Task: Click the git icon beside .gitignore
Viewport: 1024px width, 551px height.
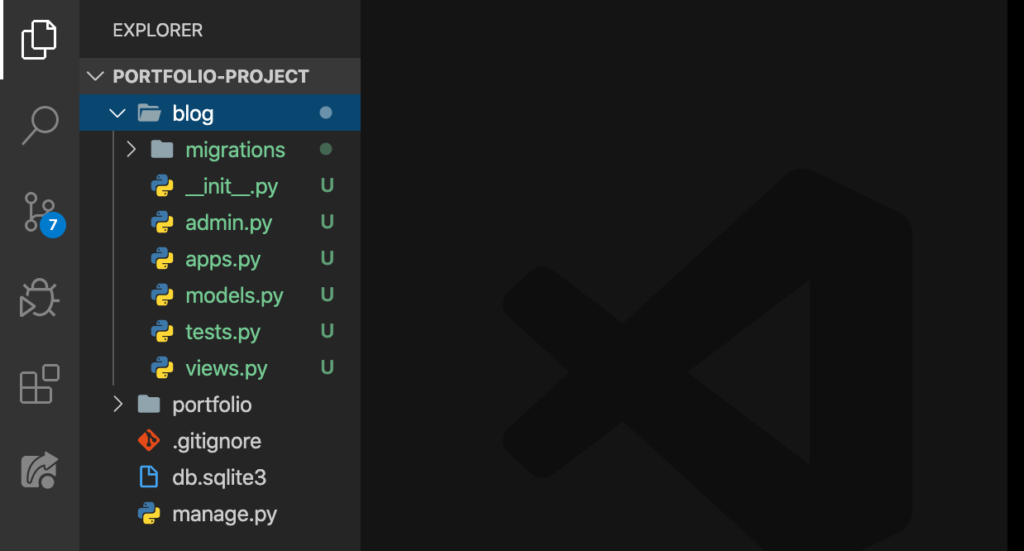Action: (x=149, y=441)
